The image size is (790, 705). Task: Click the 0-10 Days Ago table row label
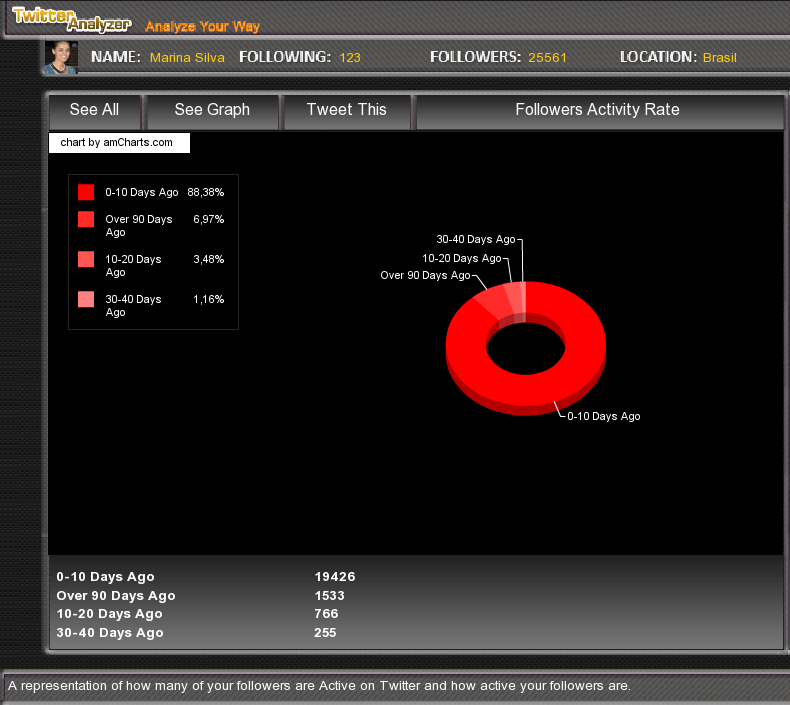click(x=105, y=576)
